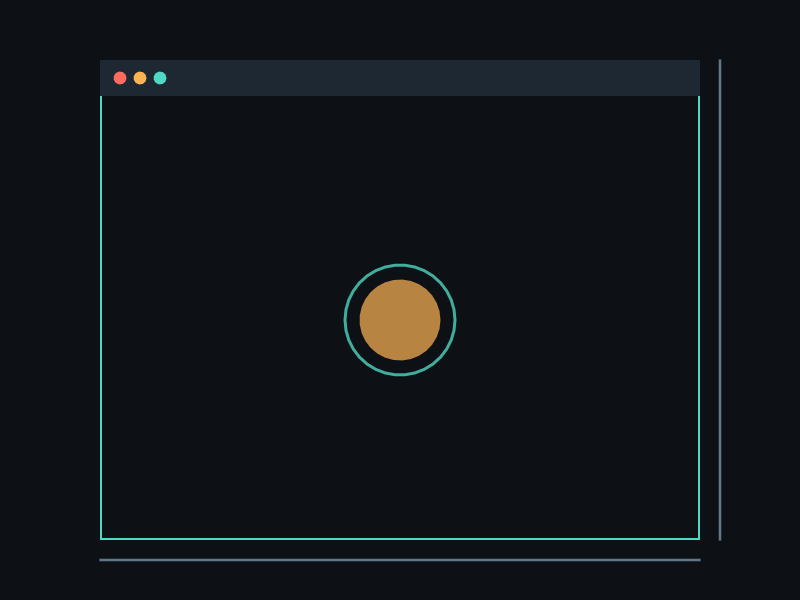Click the red close window dot
This screenshot has height=600, width=800.
pos(120,78)
